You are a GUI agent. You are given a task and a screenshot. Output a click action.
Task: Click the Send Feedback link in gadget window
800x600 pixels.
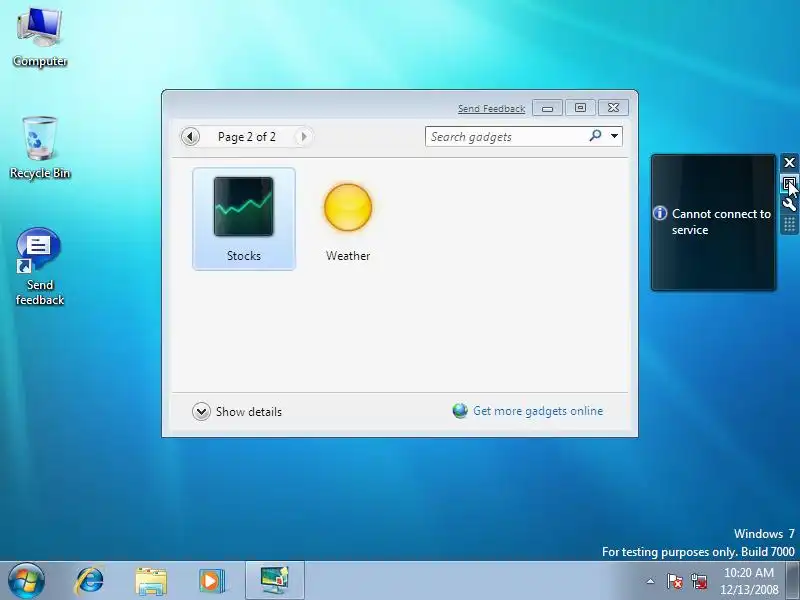[491, 109]
